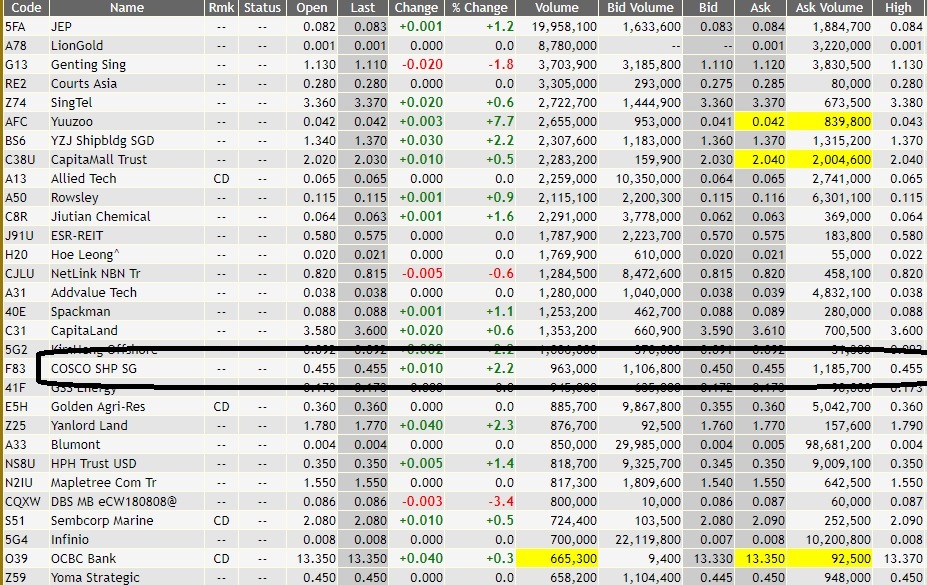Sort by the Bid Volume column header
Screen dimensions: 927x585
click(x=640, y=8)
